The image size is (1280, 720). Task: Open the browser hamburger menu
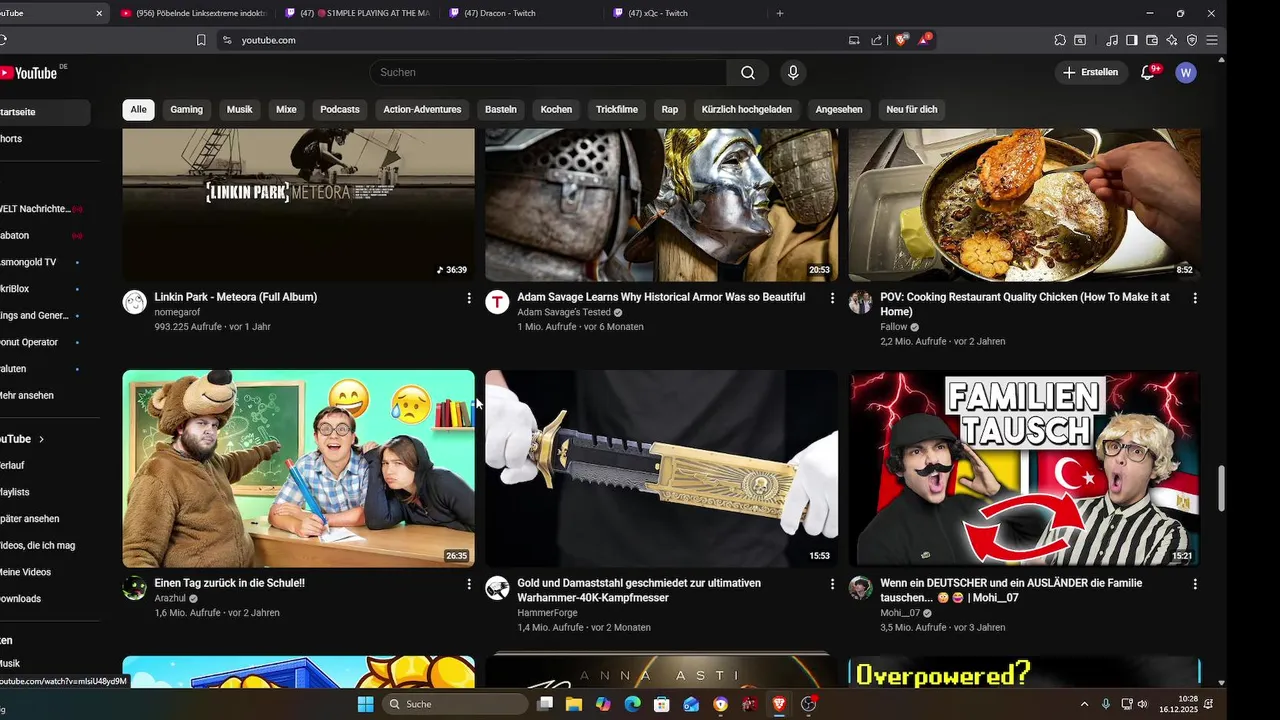pos(1212,40)
